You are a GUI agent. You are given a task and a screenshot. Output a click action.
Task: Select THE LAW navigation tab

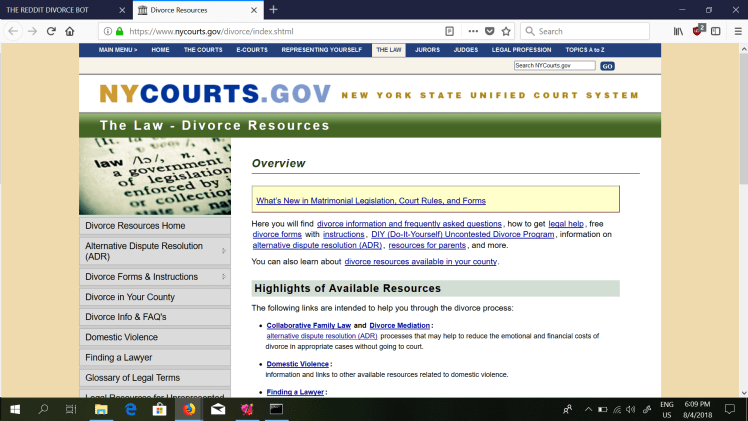coord(389,50)
